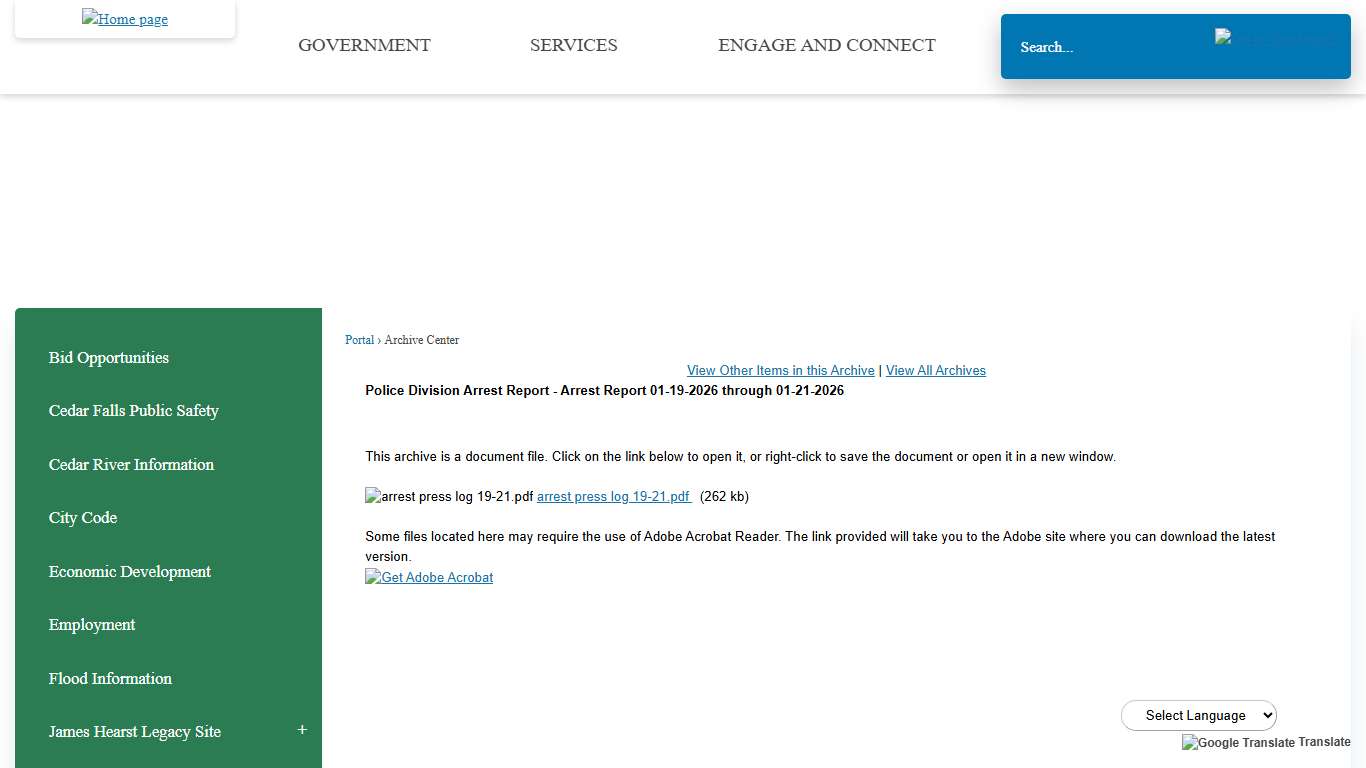Open the Cedar Falls Public Safety page
The width and height of the screenshot is (1366, 768).
[x=133, y=410]
